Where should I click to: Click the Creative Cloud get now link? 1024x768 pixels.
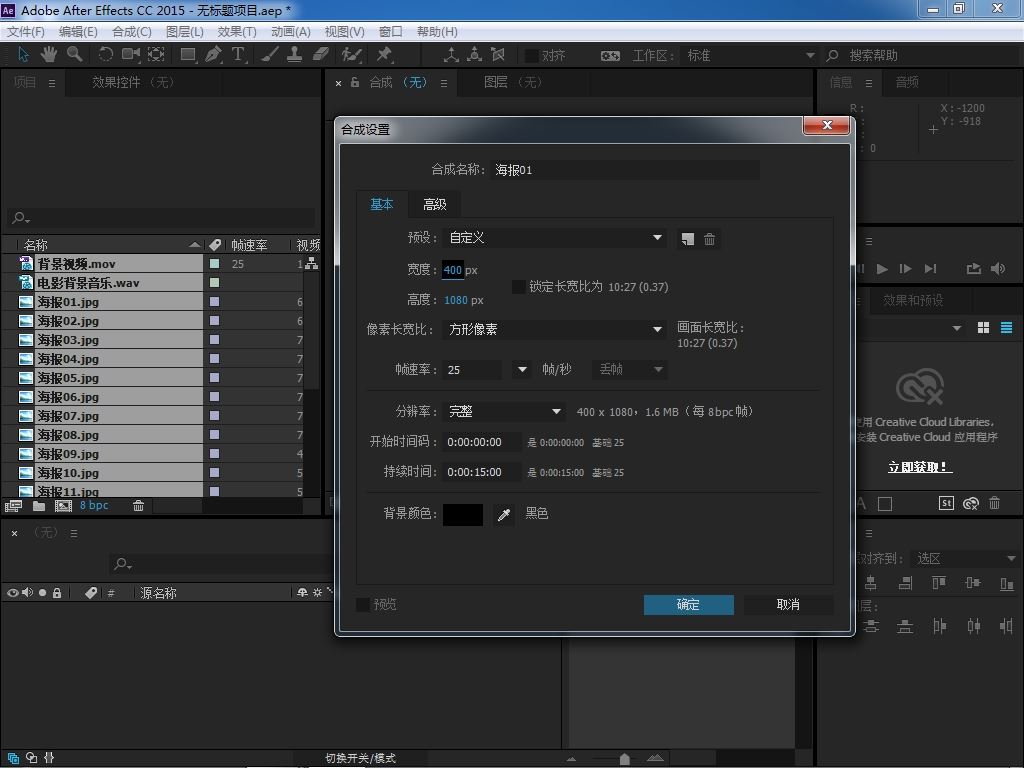tap(920, 467)
